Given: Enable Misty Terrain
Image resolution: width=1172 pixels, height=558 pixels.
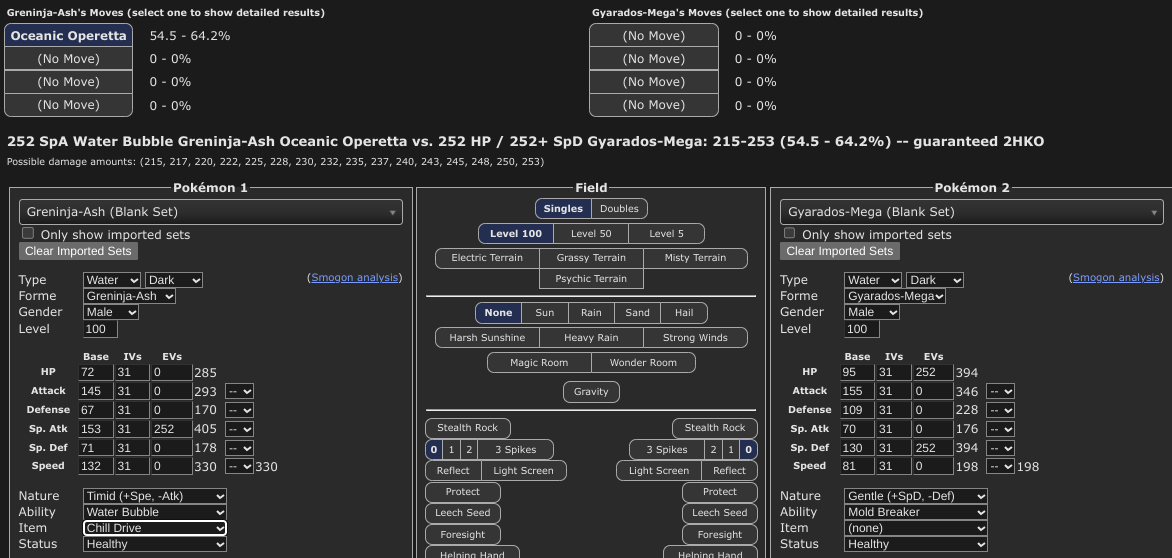Looking at the screenshot, I should point(695,258).
